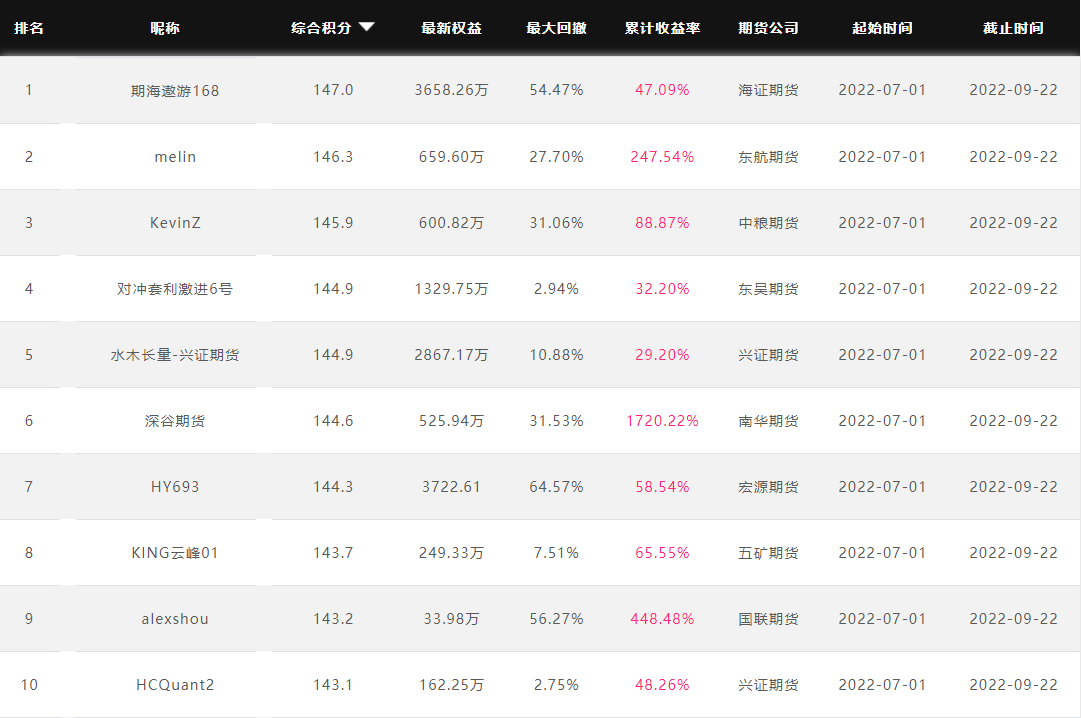Click equity value 3658.26万

(x=452, y=90)
